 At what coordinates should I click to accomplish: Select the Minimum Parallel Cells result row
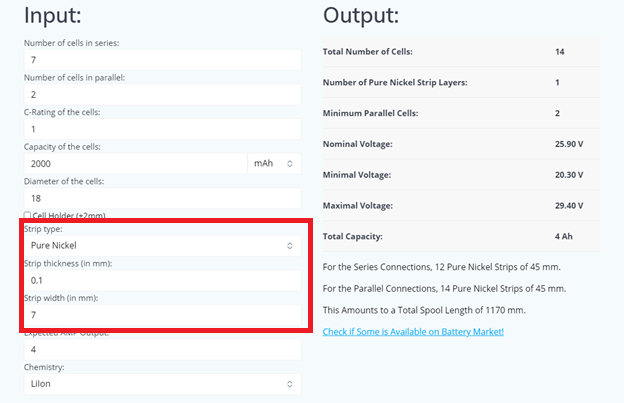coord(460,113)
